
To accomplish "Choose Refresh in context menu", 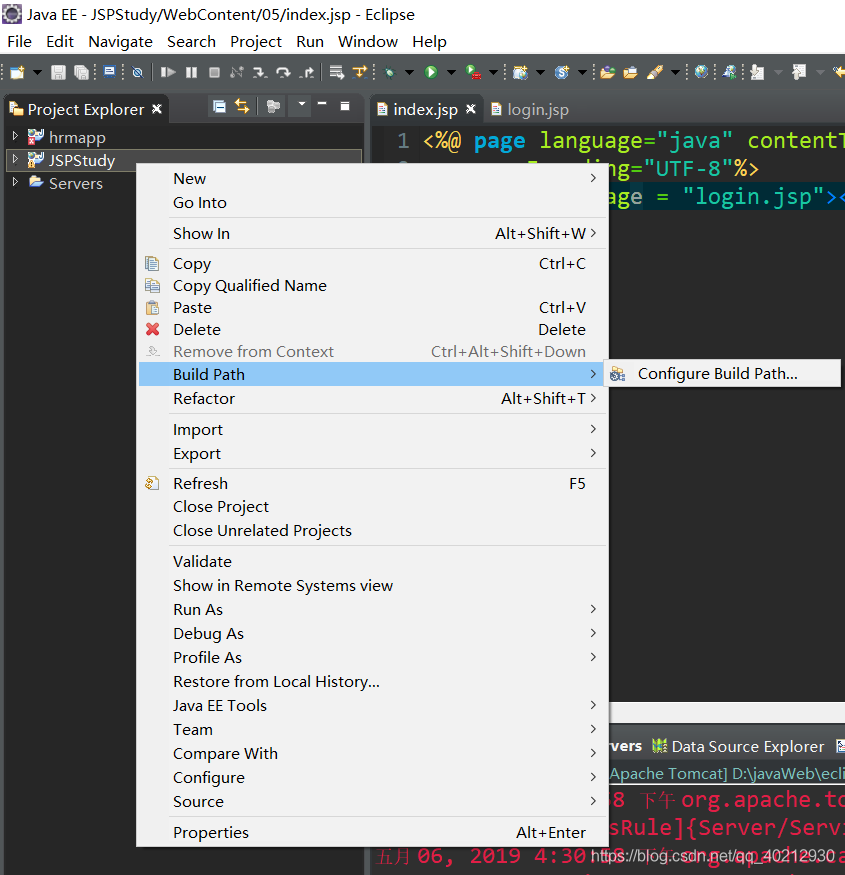I will tap(373, 483).
